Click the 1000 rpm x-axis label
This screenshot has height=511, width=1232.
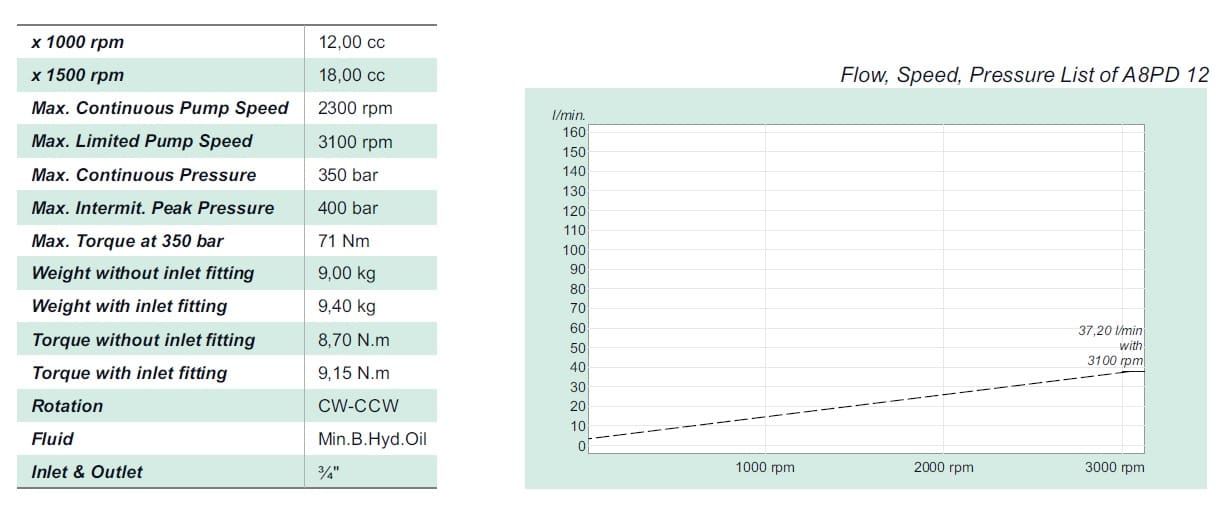click(x=765, y=467)
